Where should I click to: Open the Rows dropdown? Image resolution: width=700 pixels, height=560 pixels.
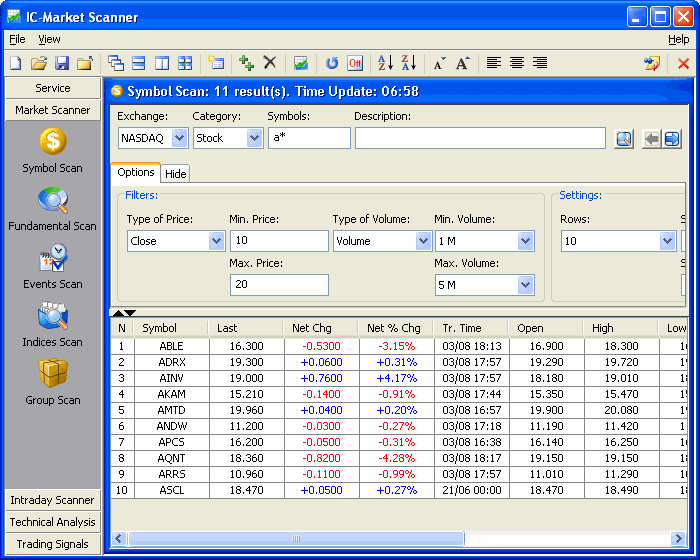(667, 241)
